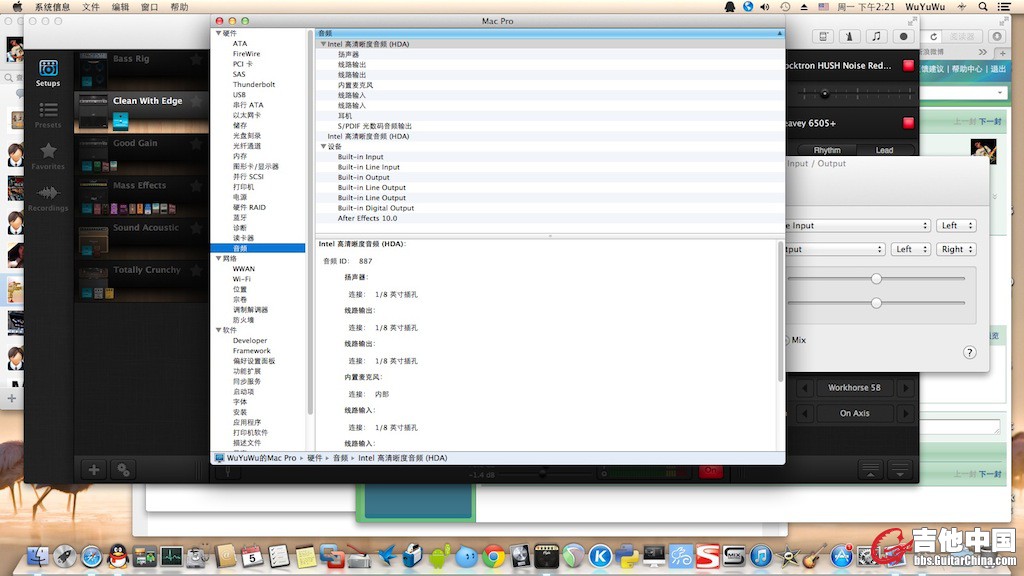
Task: Open Finder from the Dock
Action: pos(38,556)
